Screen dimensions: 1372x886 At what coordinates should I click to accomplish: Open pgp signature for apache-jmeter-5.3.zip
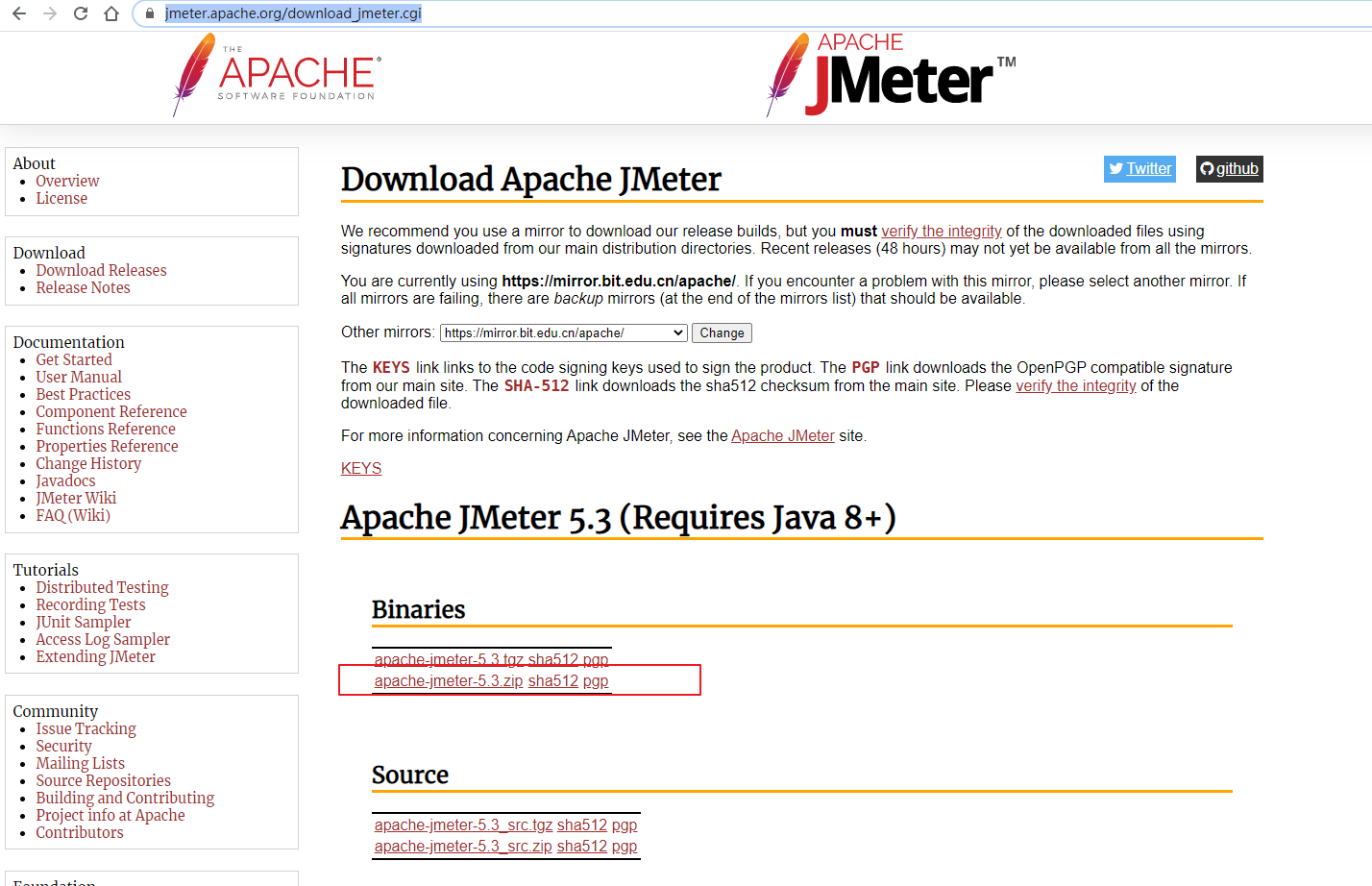pos(596,680)
